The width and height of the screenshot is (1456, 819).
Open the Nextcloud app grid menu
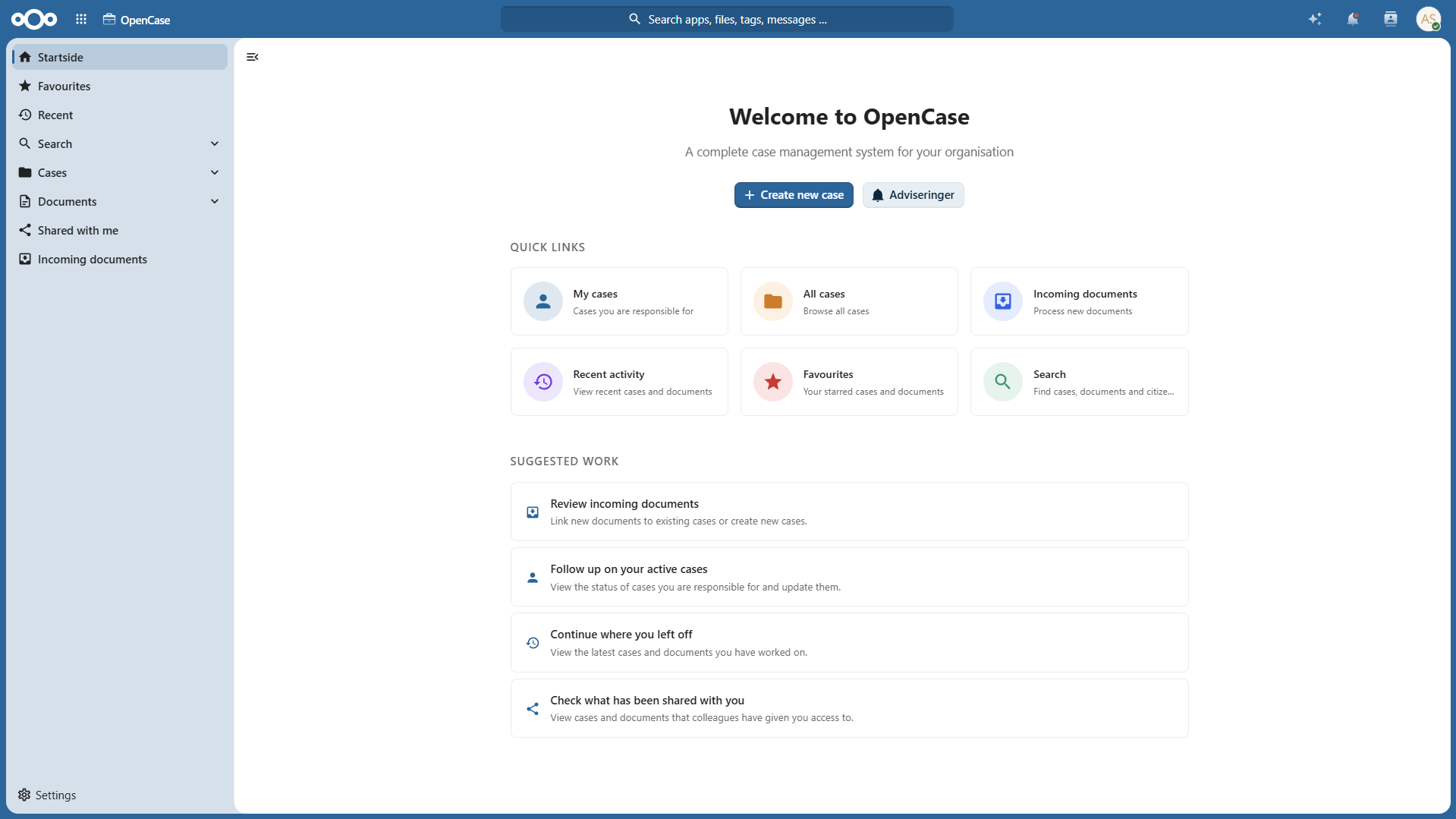pyautogui.click(x=81, y=19)
